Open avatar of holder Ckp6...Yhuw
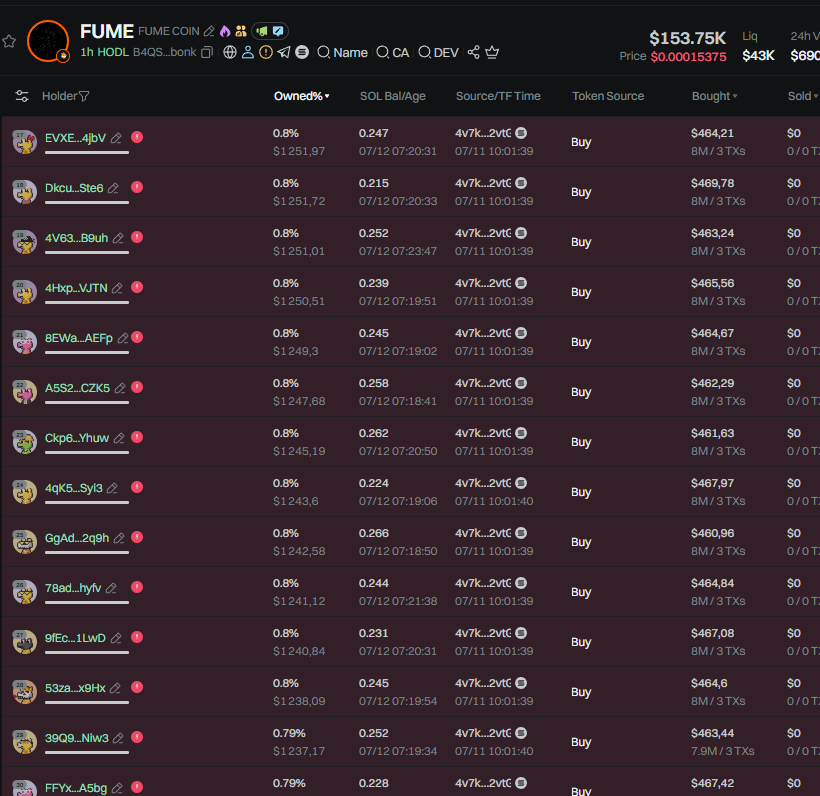This screenshot has width=820, height=796. coord(25,442)
